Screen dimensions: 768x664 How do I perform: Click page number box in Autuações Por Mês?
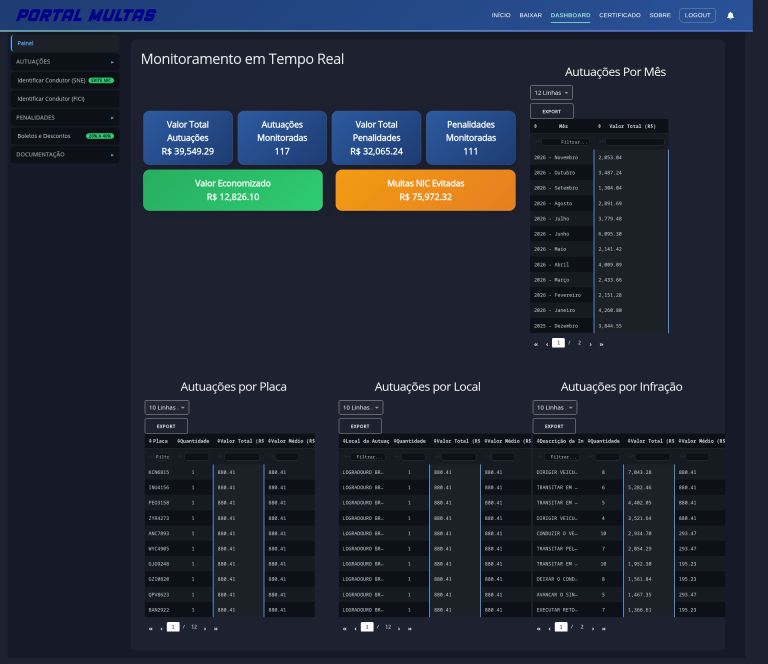[x=558, y=343]
